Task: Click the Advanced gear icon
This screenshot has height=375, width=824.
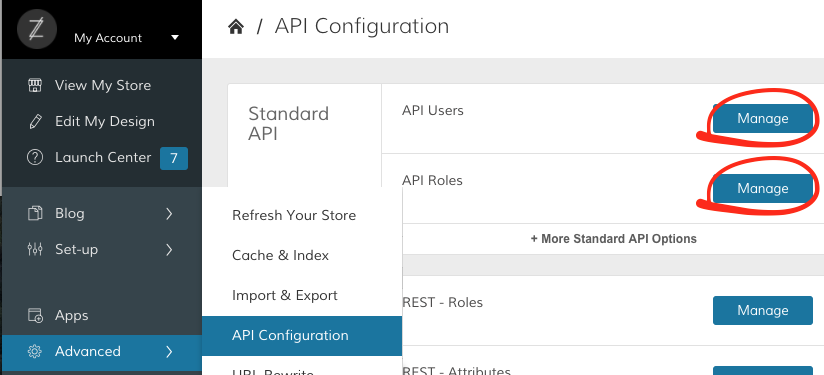Action: pyautogui.click(x=35, y=351)
